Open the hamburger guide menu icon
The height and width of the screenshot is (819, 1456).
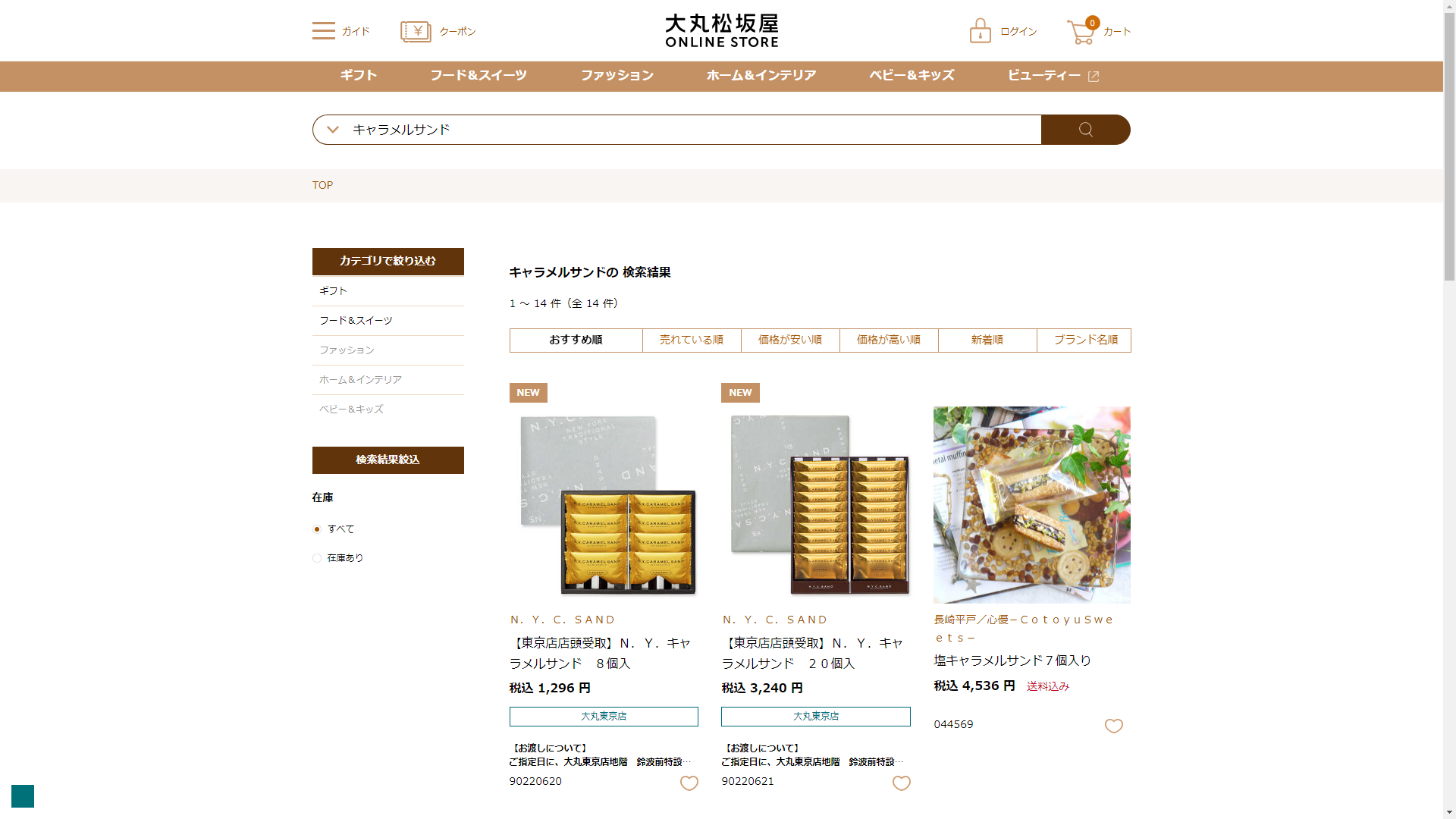[x=324, y=31]
